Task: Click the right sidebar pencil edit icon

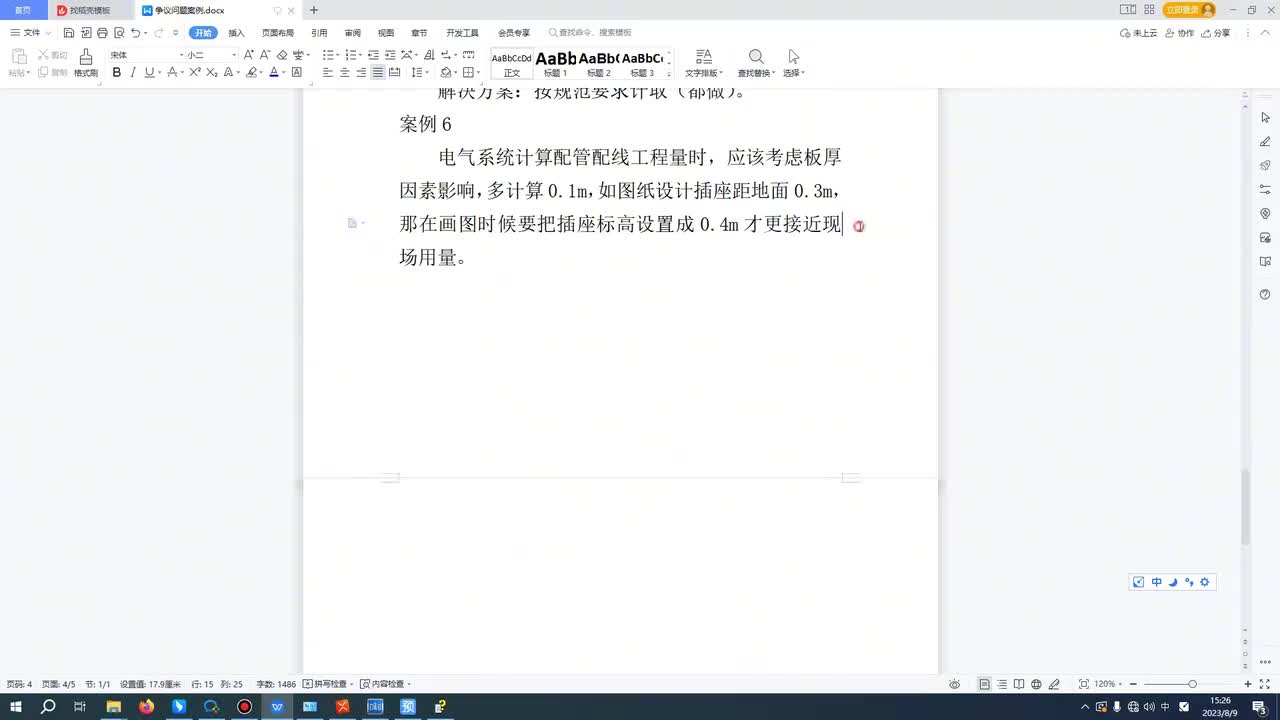Action: click(x=1265, y=141)
